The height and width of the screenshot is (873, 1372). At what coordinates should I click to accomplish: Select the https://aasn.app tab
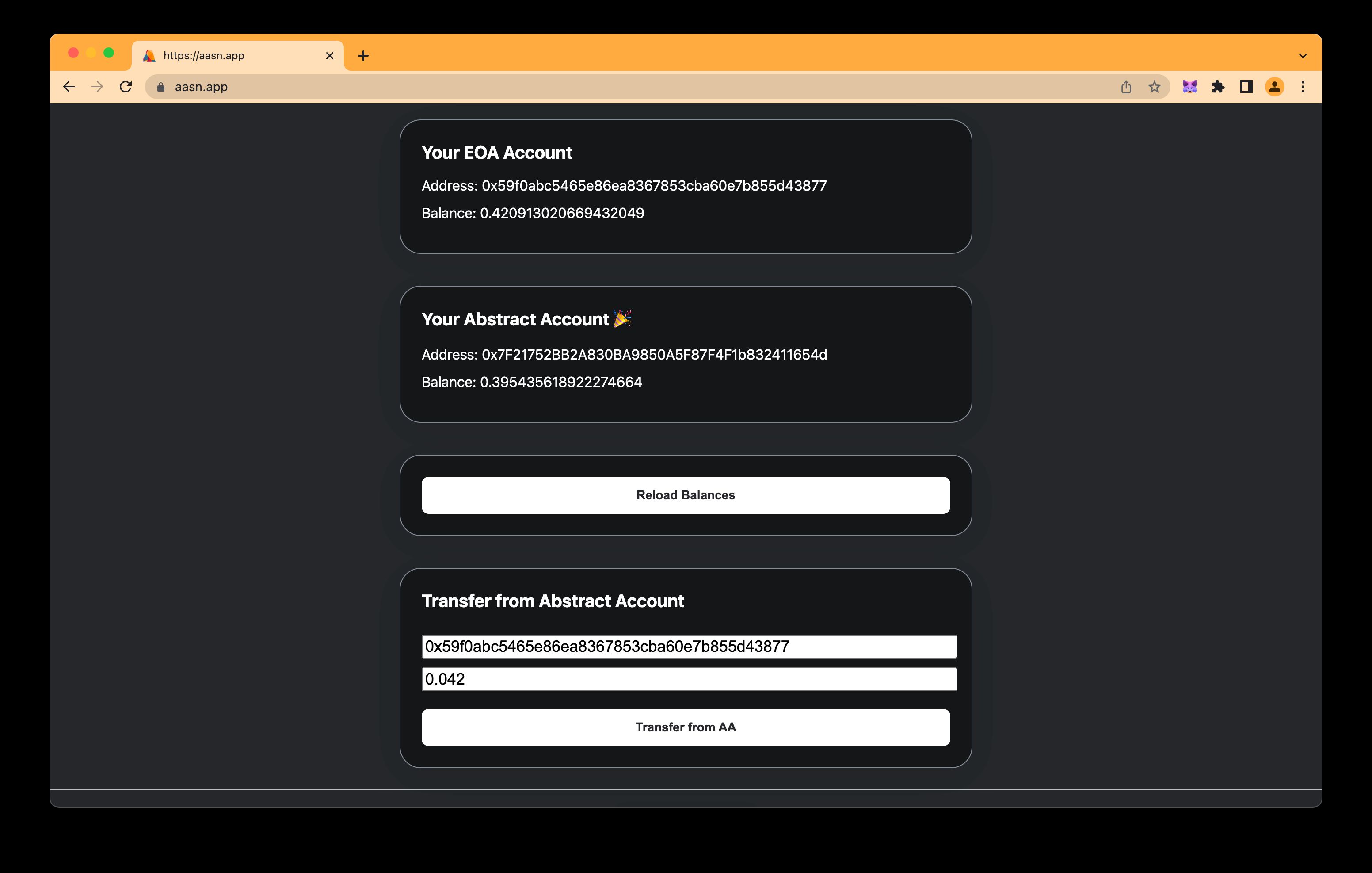click(238, 55)
